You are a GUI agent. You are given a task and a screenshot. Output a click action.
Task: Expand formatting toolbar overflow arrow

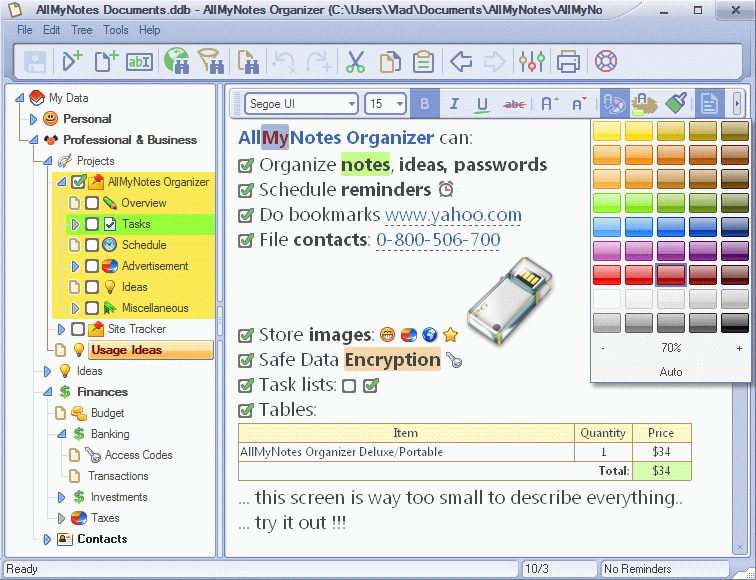[x=737, y=104]
